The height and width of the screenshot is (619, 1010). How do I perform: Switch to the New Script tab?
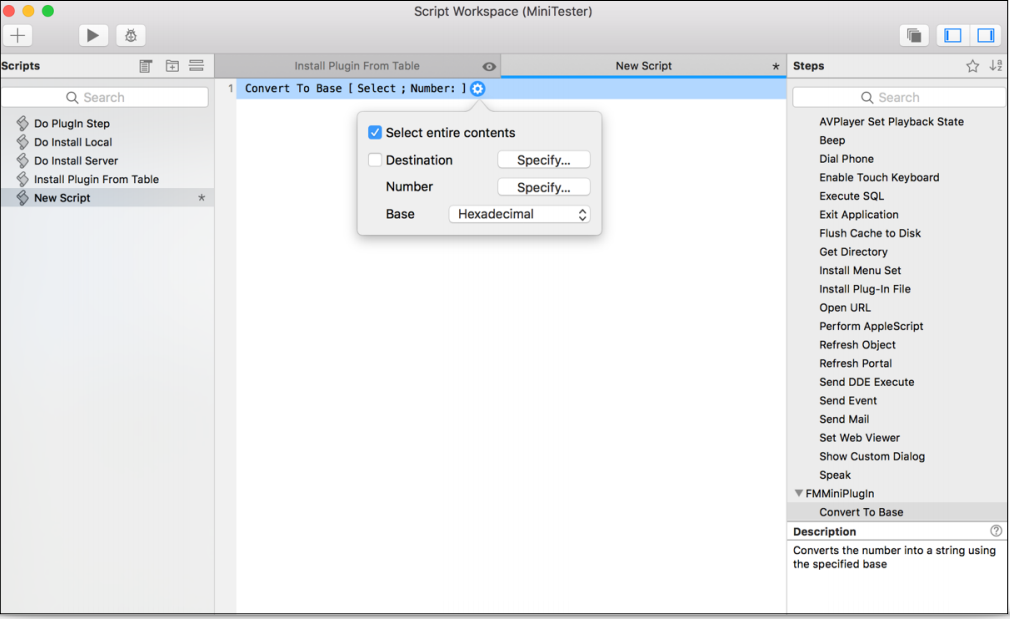[643, 66]
